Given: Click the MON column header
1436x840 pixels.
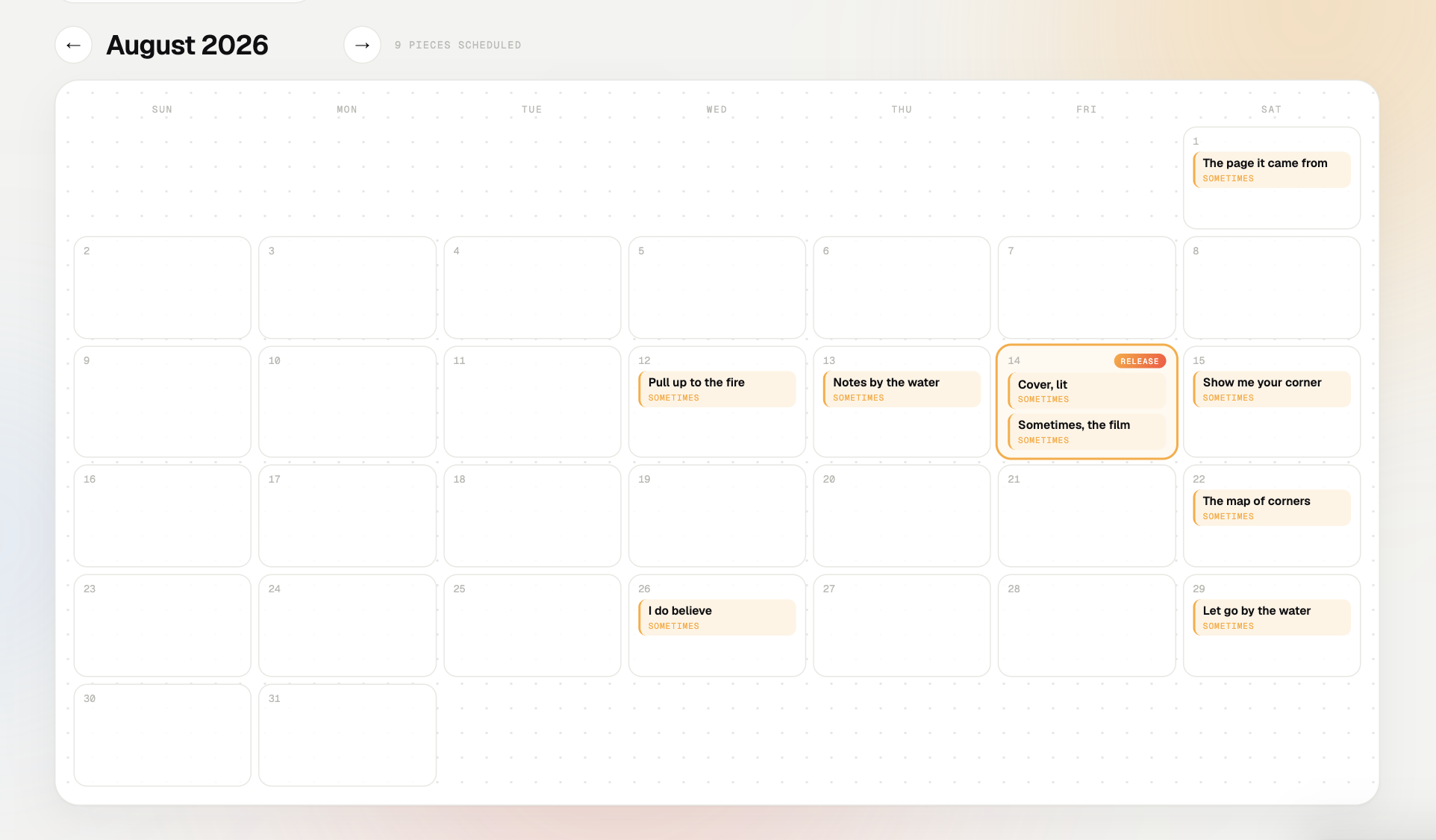Looking at the screenshot, I should (x=347, y=110).
